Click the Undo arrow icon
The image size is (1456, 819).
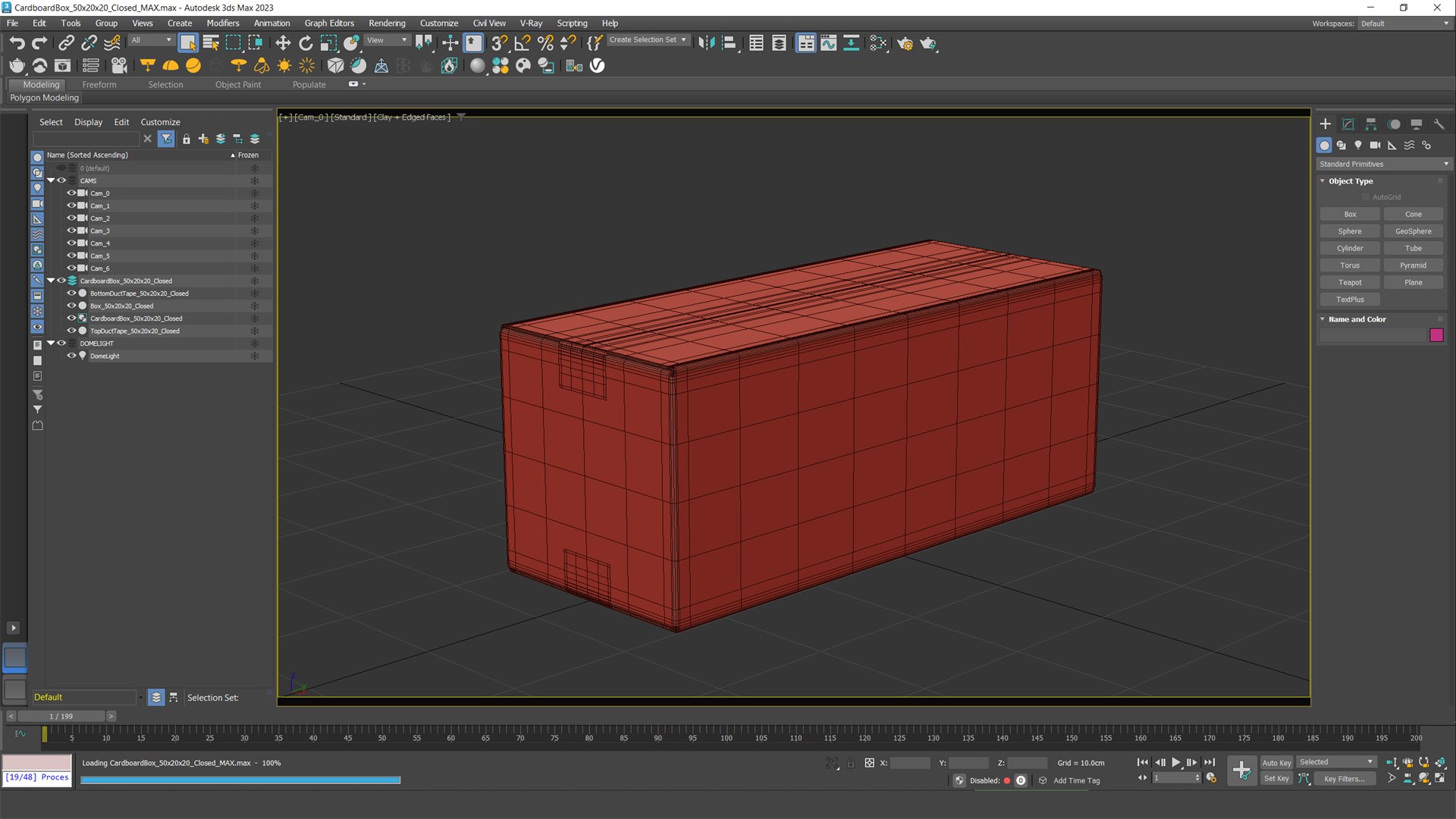(x=17, y=43)
